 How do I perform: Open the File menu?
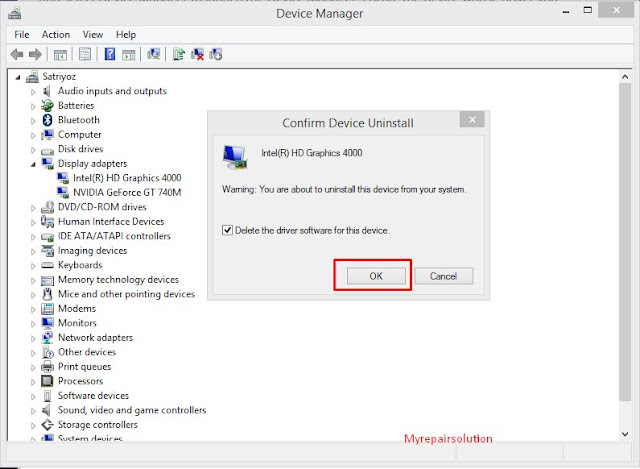[x=22, y=35]
